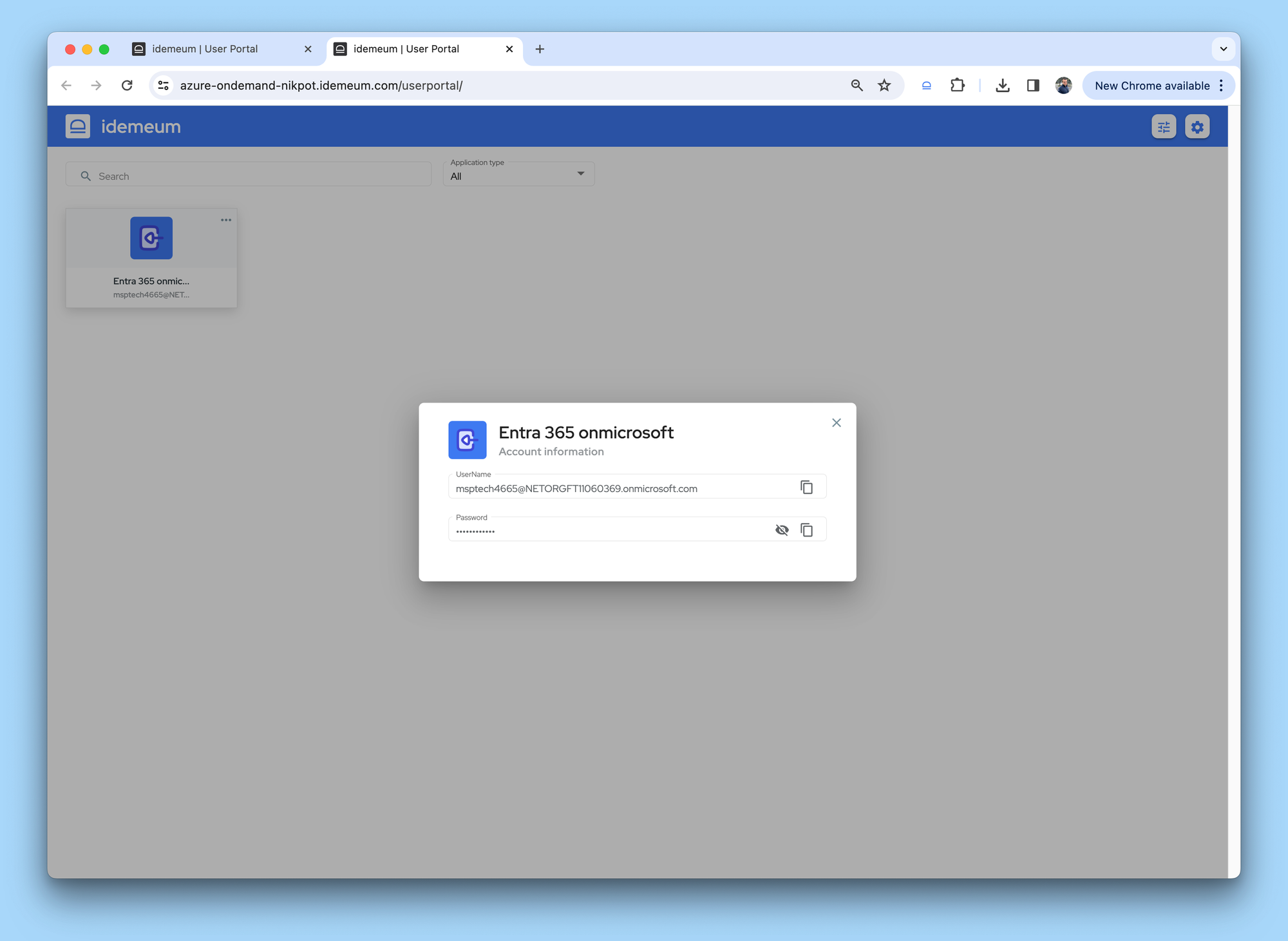
Task: Click the idemeum logo in header
Action: pyautogui.click(x=77, y=126)
